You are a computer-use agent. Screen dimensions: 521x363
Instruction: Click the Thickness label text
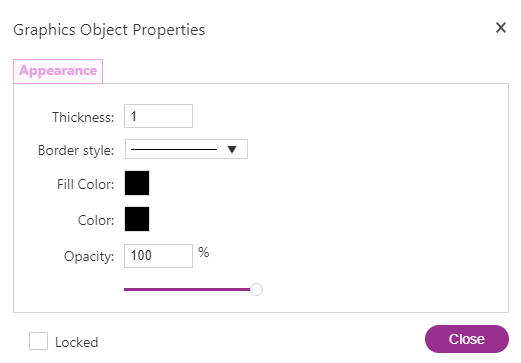click(x=83, y=117)
